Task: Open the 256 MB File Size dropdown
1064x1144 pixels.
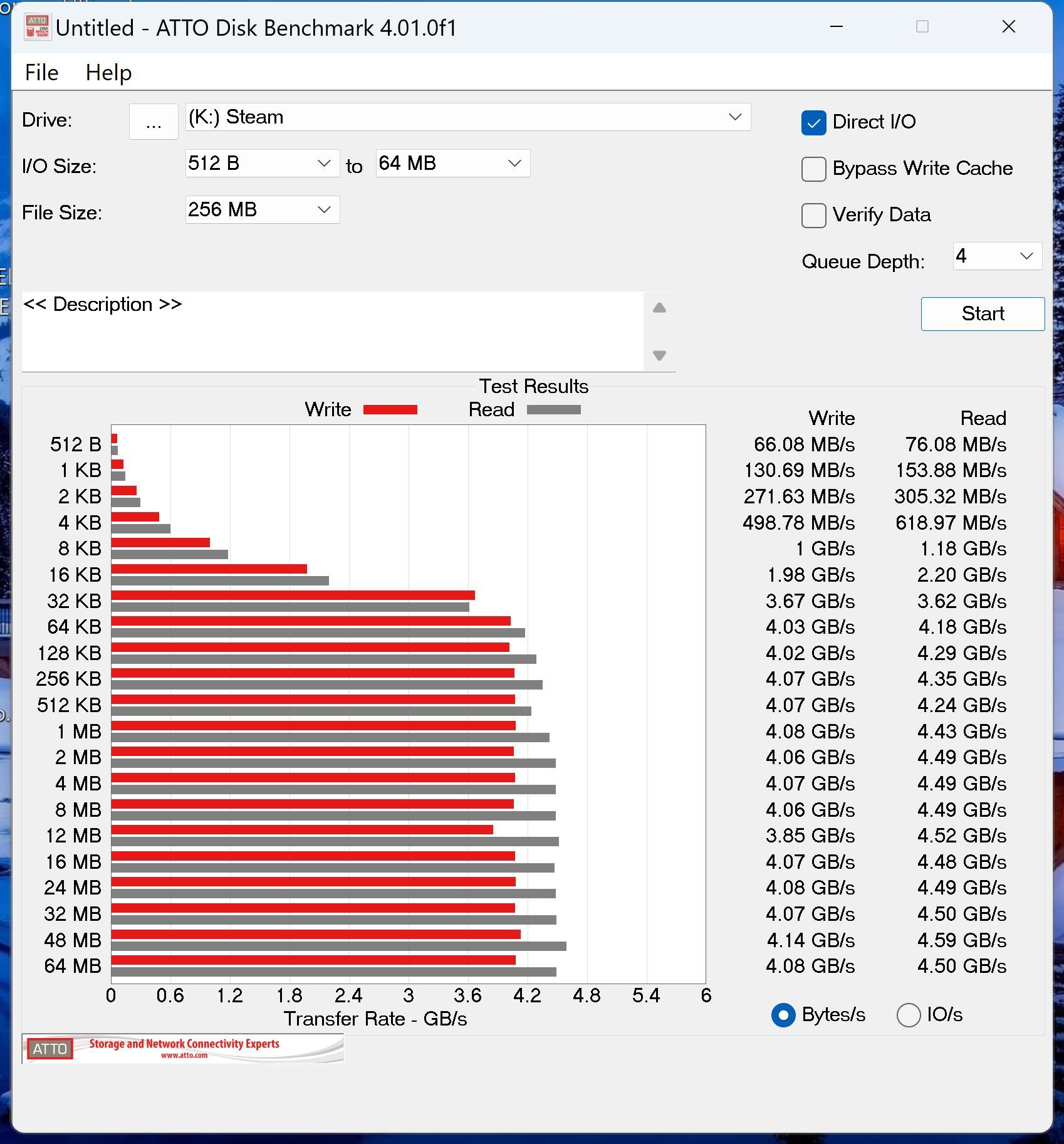Action: point(262,210)
